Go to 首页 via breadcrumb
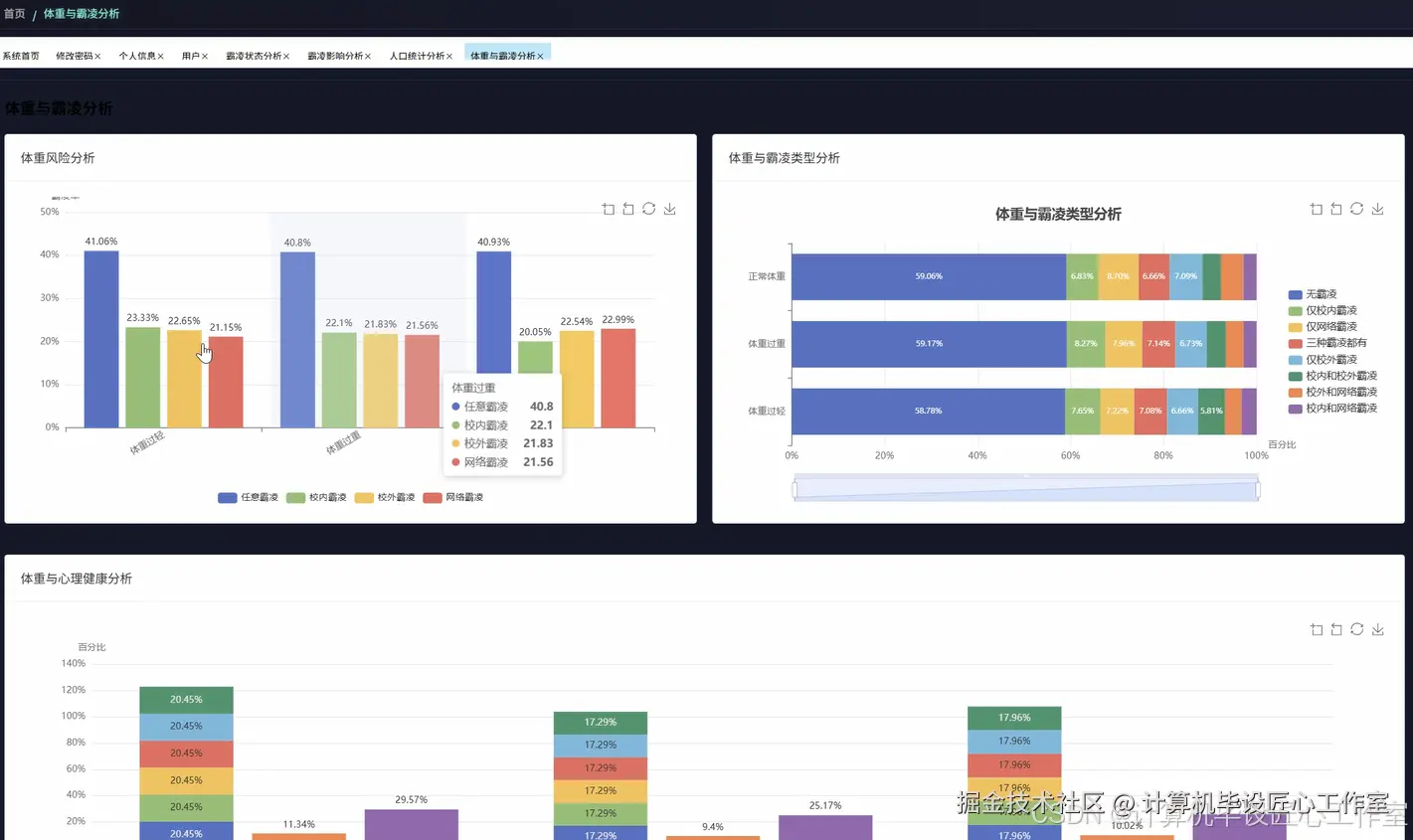 [x=14, y=14]
